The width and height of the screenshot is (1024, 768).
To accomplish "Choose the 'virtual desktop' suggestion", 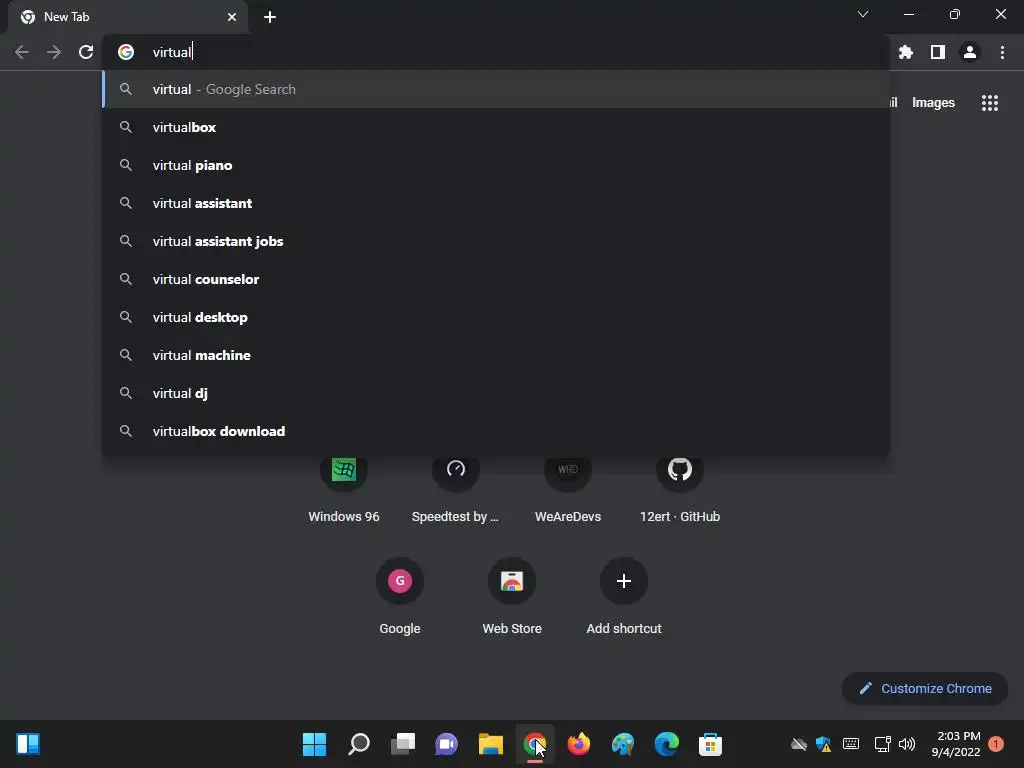I will tap(496, 317).
